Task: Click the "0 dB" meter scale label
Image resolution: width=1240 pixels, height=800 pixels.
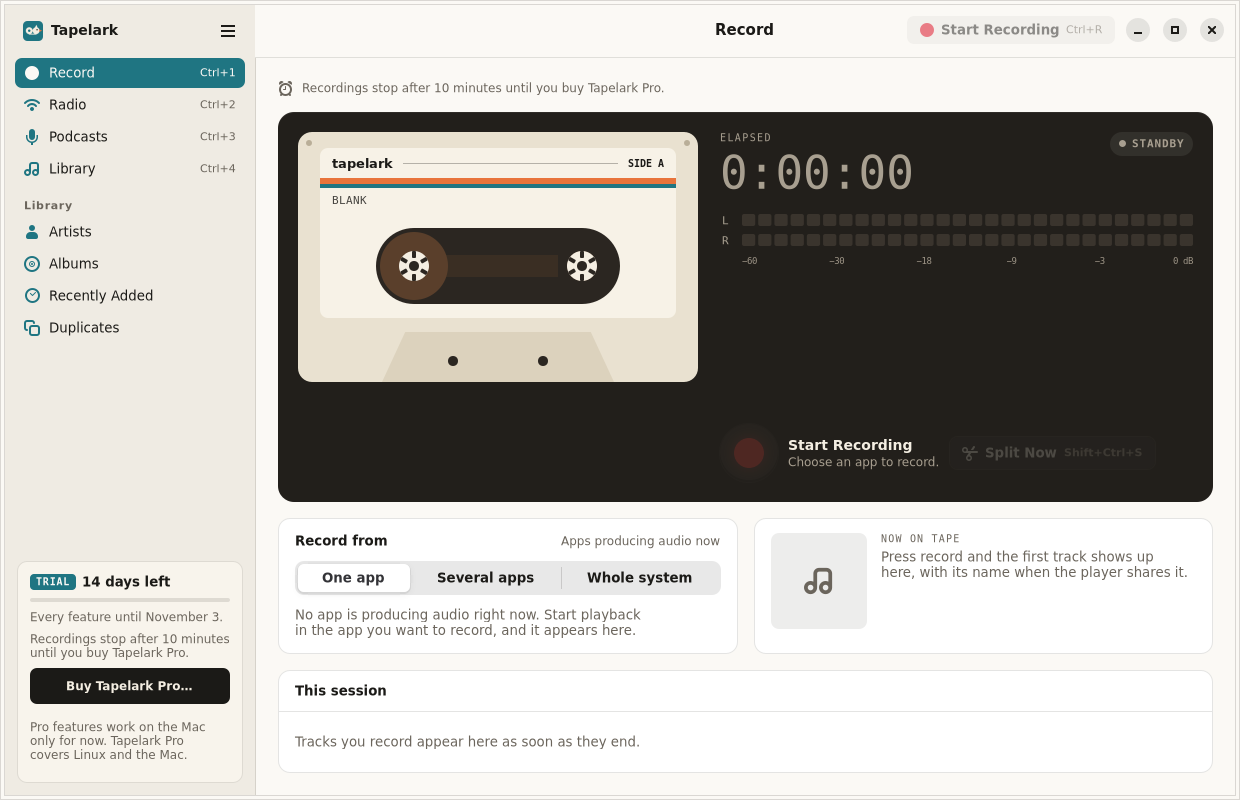Action: pyautogui.click(x=1183, y=261)
